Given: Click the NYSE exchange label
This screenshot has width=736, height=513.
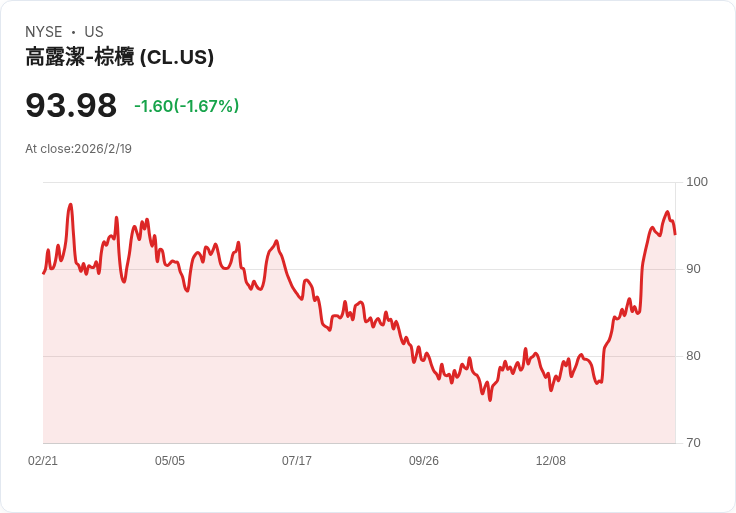Looking at the screenshot, I should pos(44,32).
